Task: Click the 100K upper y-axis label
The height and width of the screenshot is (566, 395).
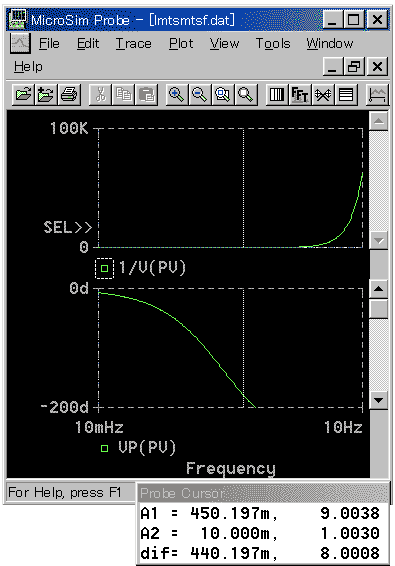Action: coord(69,128)
